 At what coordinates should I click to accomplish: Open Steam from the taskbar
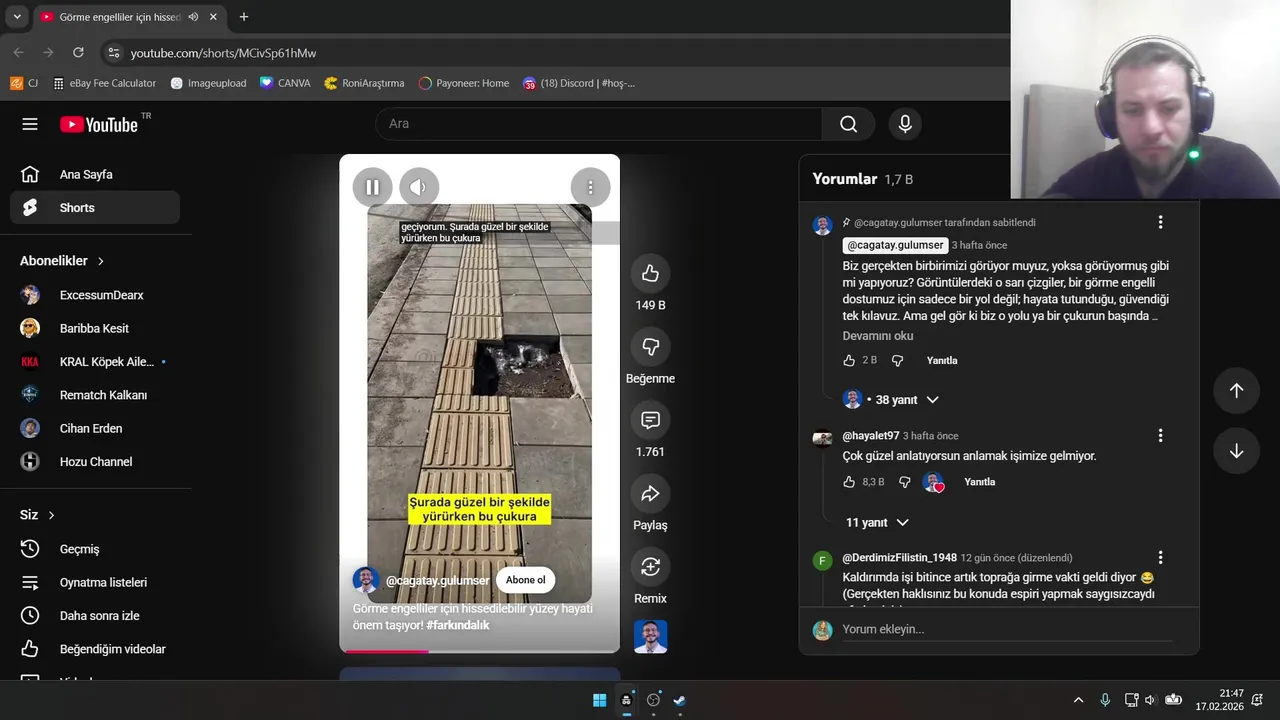click(680, 700)
